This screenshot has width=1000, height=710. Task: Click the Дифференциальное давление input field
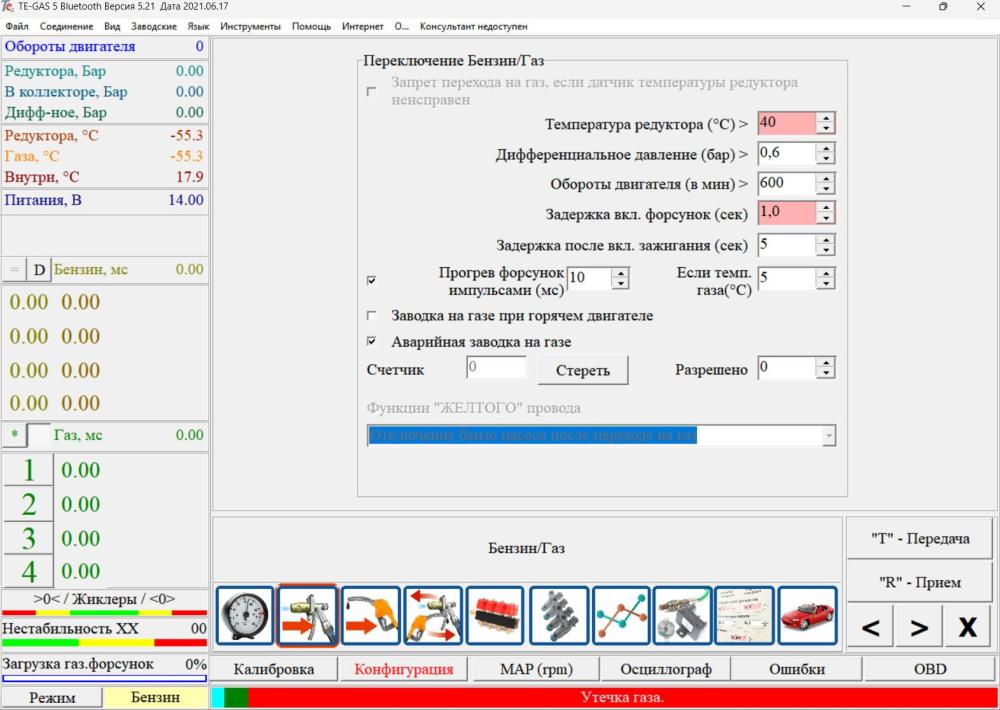(787, 154)
